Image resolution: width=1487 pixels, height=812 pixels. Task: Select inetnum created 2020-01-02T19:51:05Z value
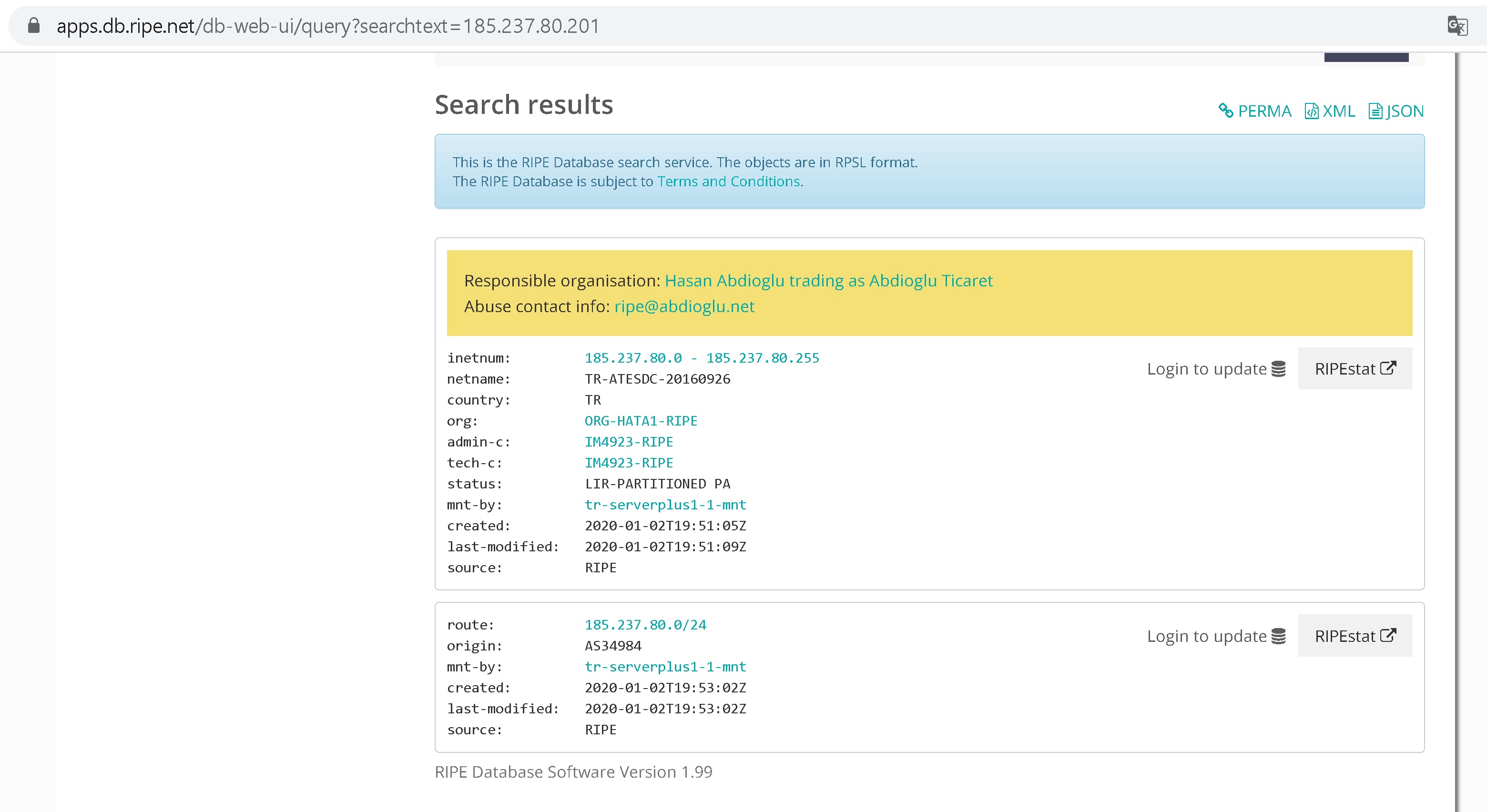665,526
